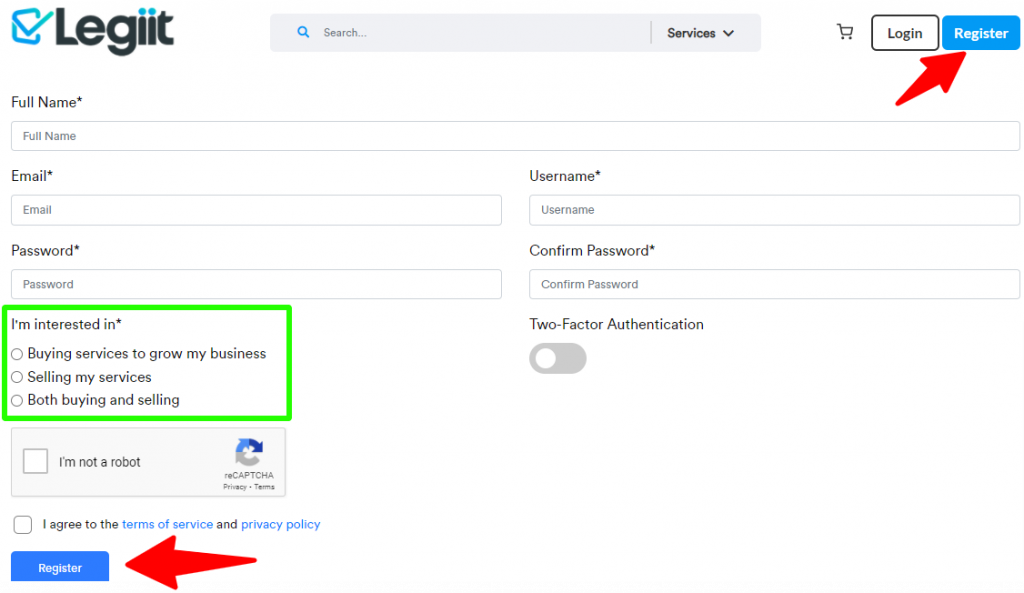1024x593 pixels.
Task: Click the Full Name input
Action: [515, 136]
